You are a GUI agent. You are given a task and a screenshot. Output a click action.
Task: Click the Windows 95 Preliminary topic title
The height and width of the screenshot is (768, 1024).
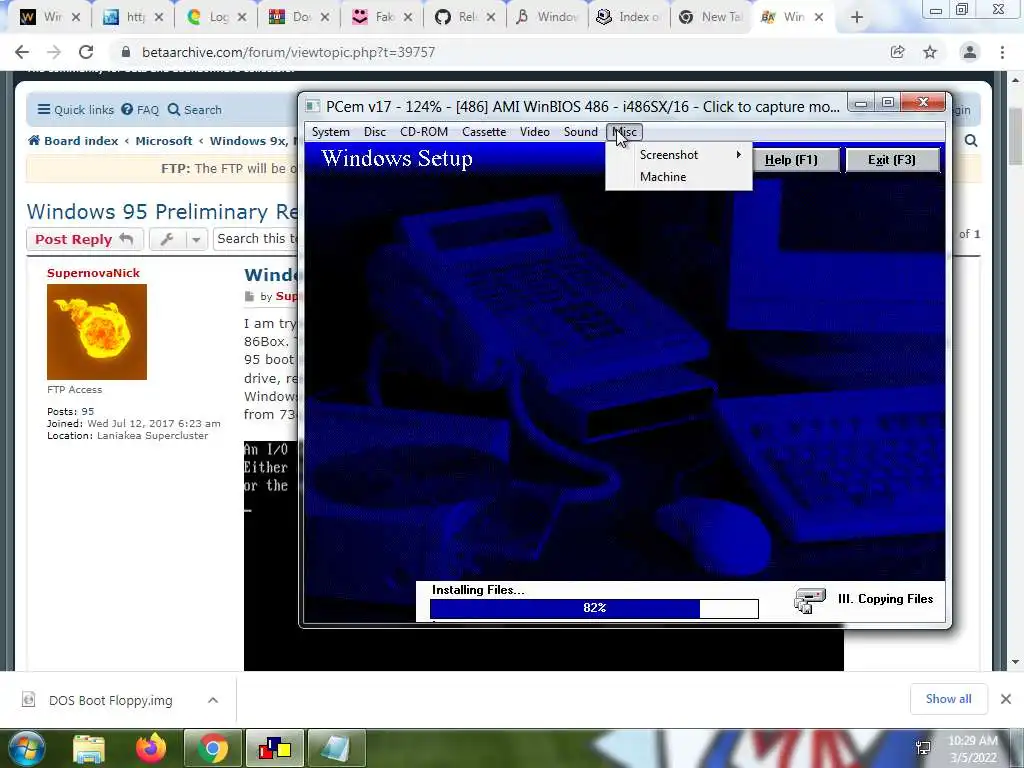coord(162,212)
